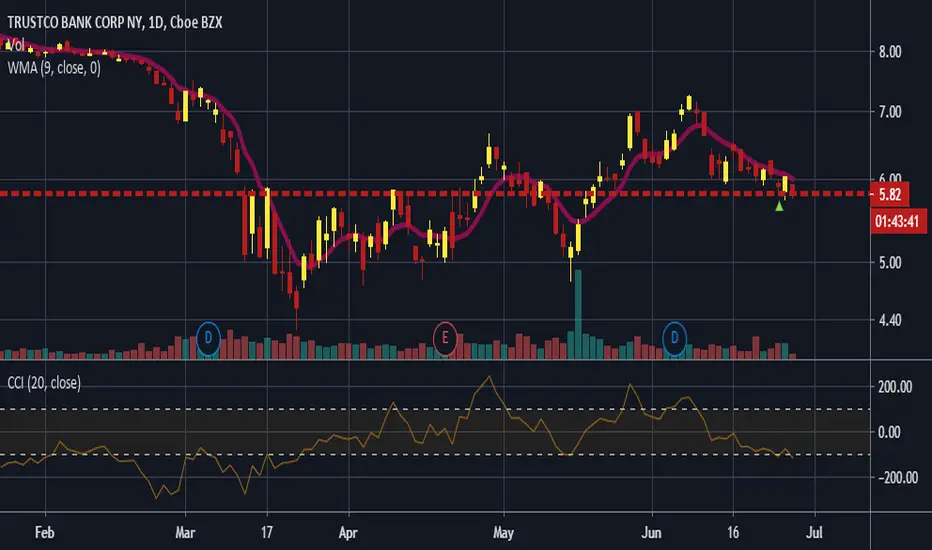Click the Mar label on the time axis
The width and height of the screenshot is (932, 550).
coord(185,532)
